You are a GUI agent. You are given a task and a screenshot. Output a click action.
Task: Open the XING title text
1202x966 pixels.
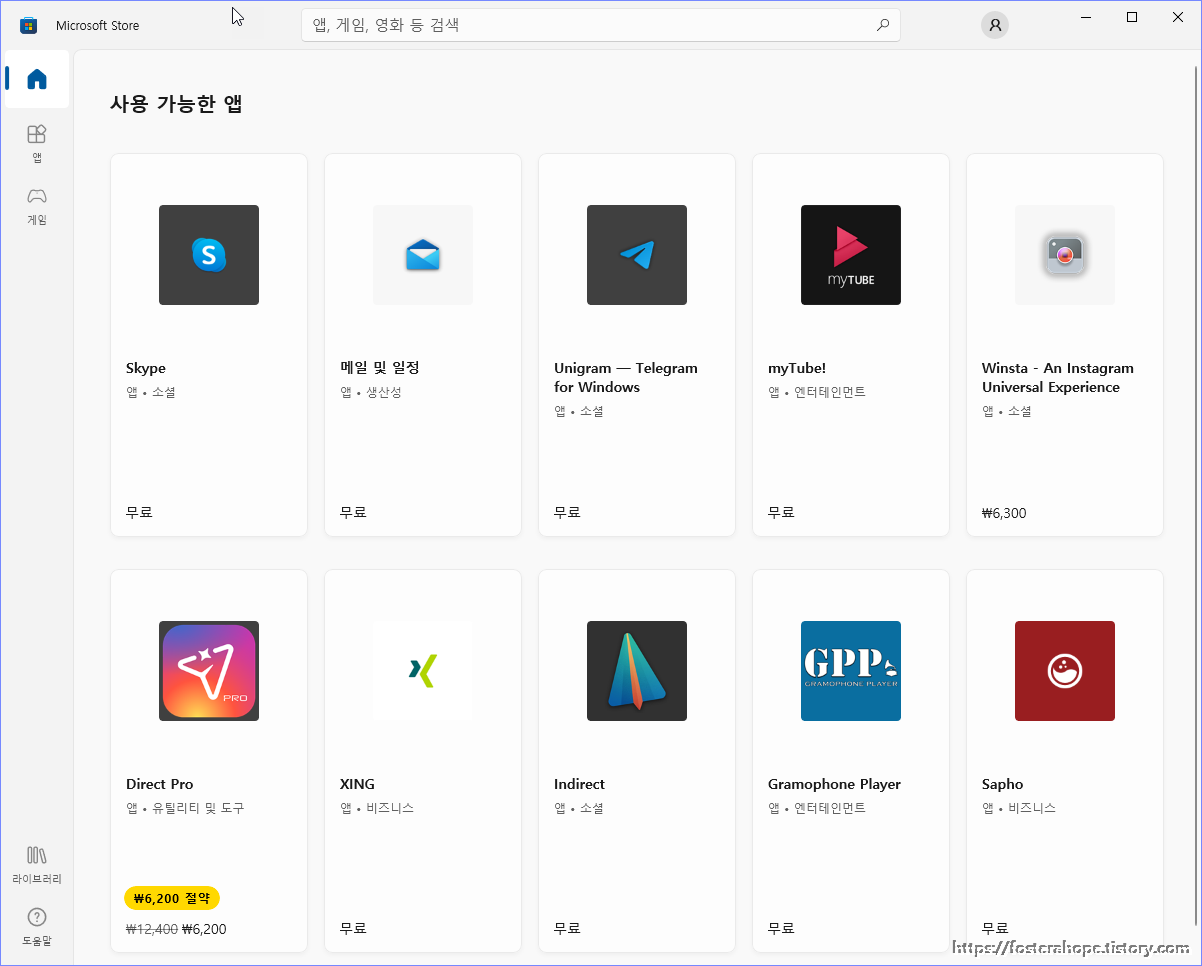click(357, 784)
